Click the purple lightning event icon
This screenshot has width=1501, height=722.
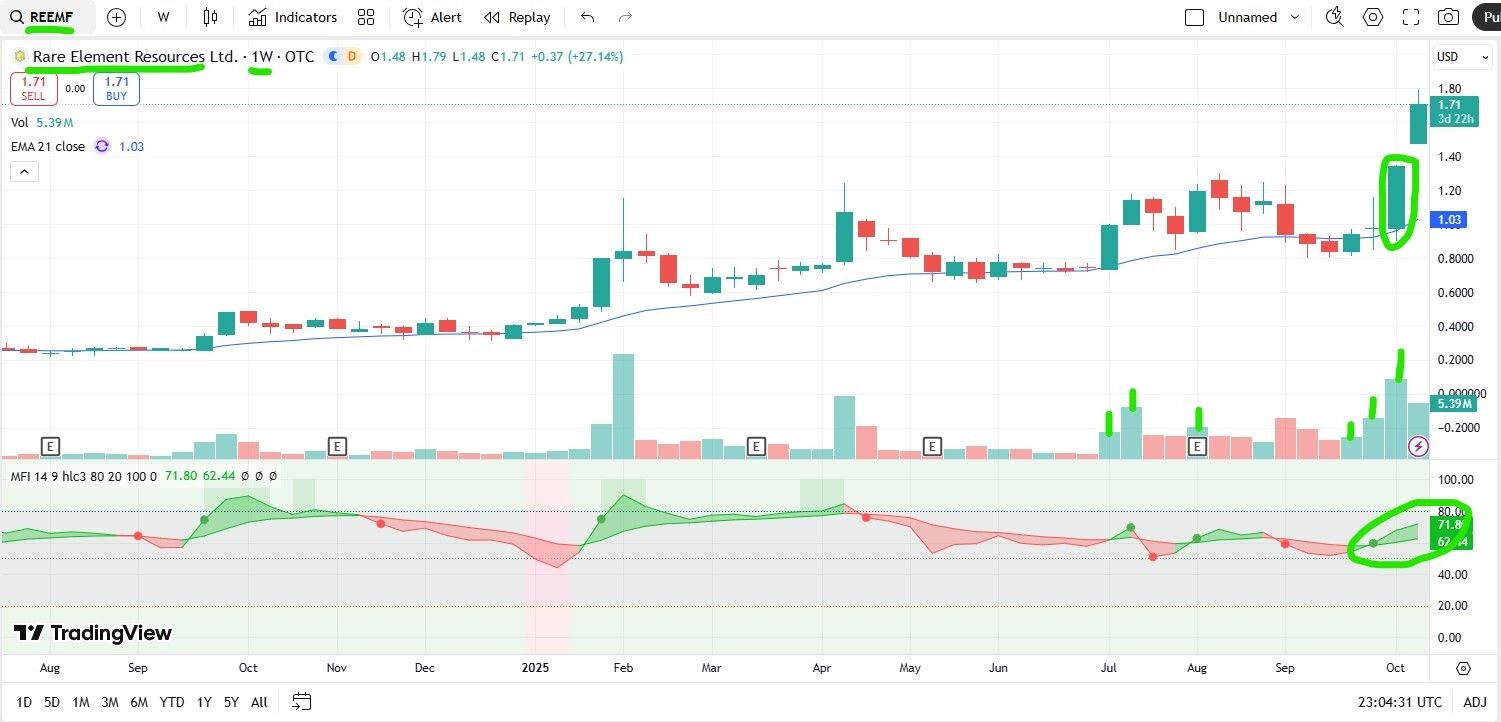coord(1418,446)
